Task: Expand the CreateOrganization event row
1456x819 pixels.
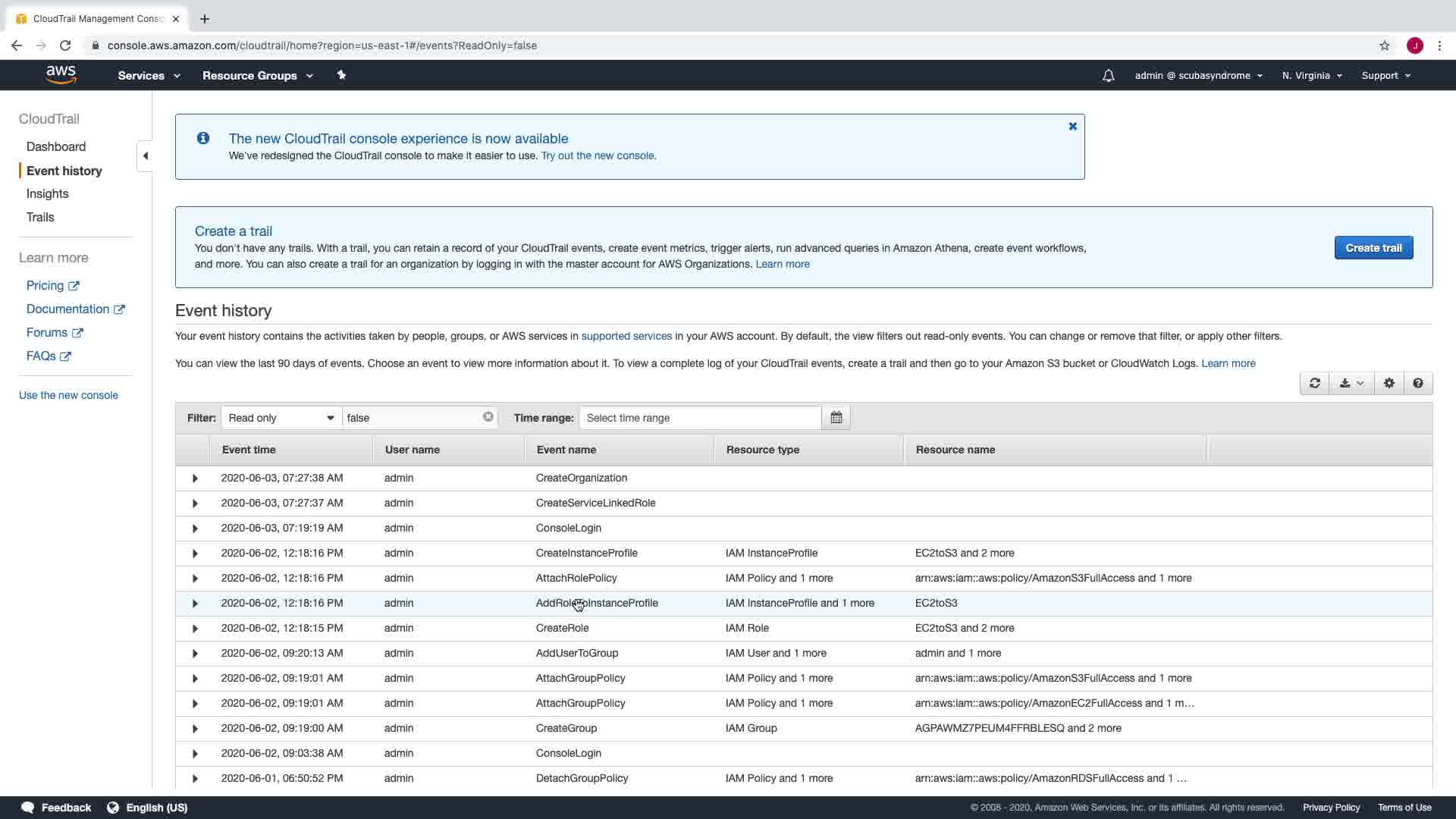Action: point(195,479)
